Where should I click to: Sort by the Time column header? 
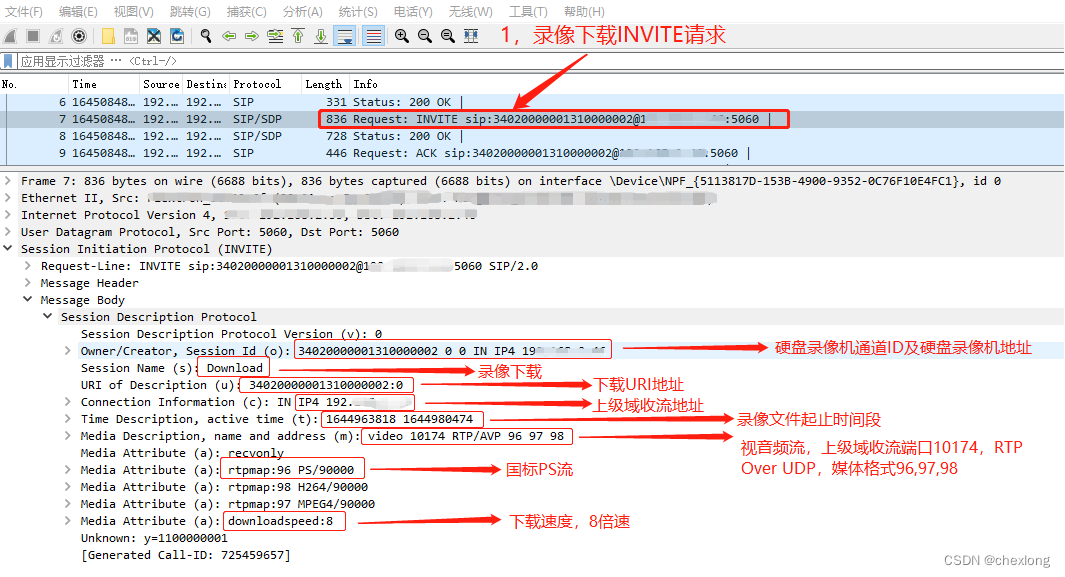coord(104,84)
